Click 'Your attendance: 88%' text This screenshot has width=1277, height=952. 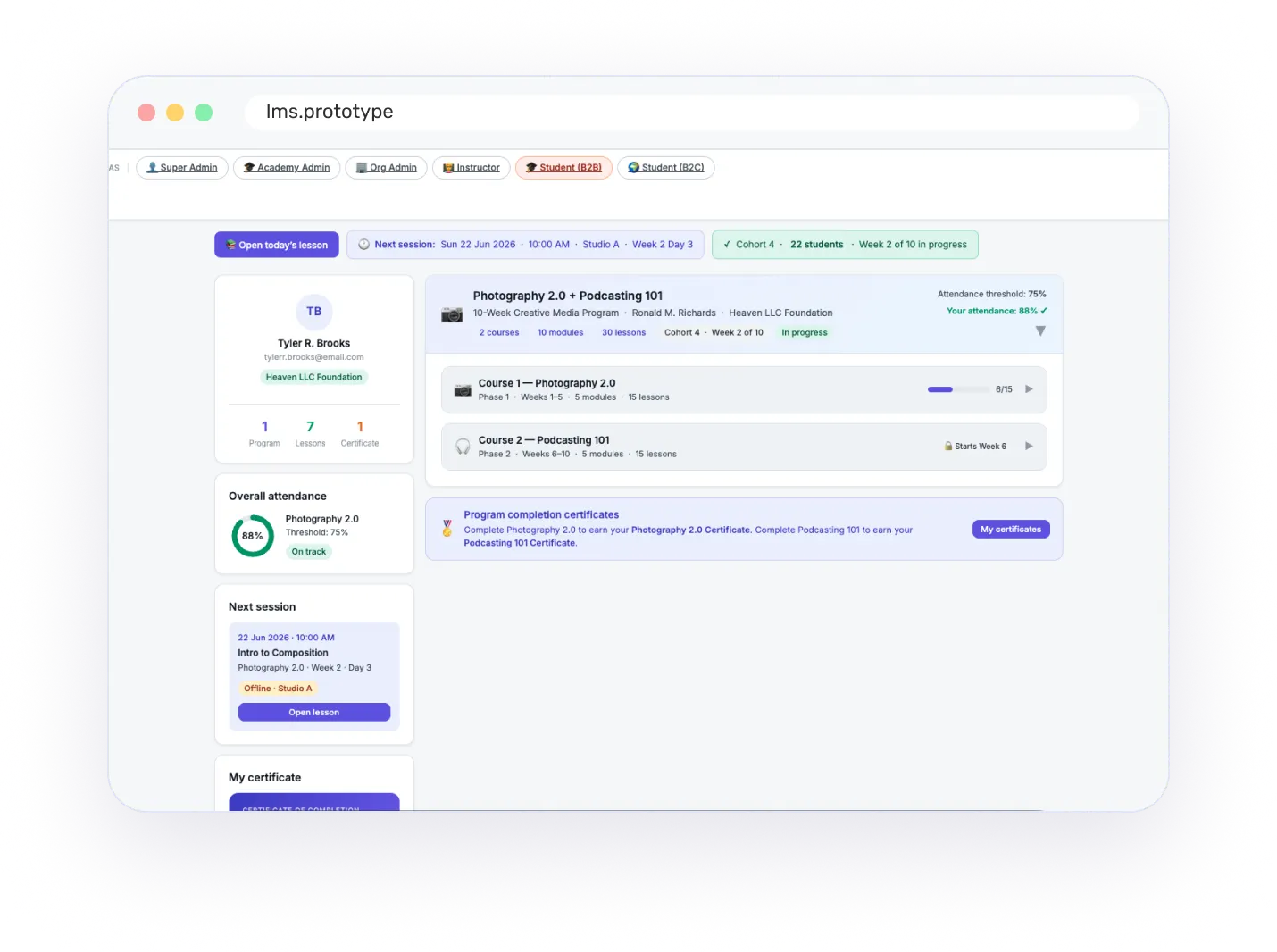(997, 312)
